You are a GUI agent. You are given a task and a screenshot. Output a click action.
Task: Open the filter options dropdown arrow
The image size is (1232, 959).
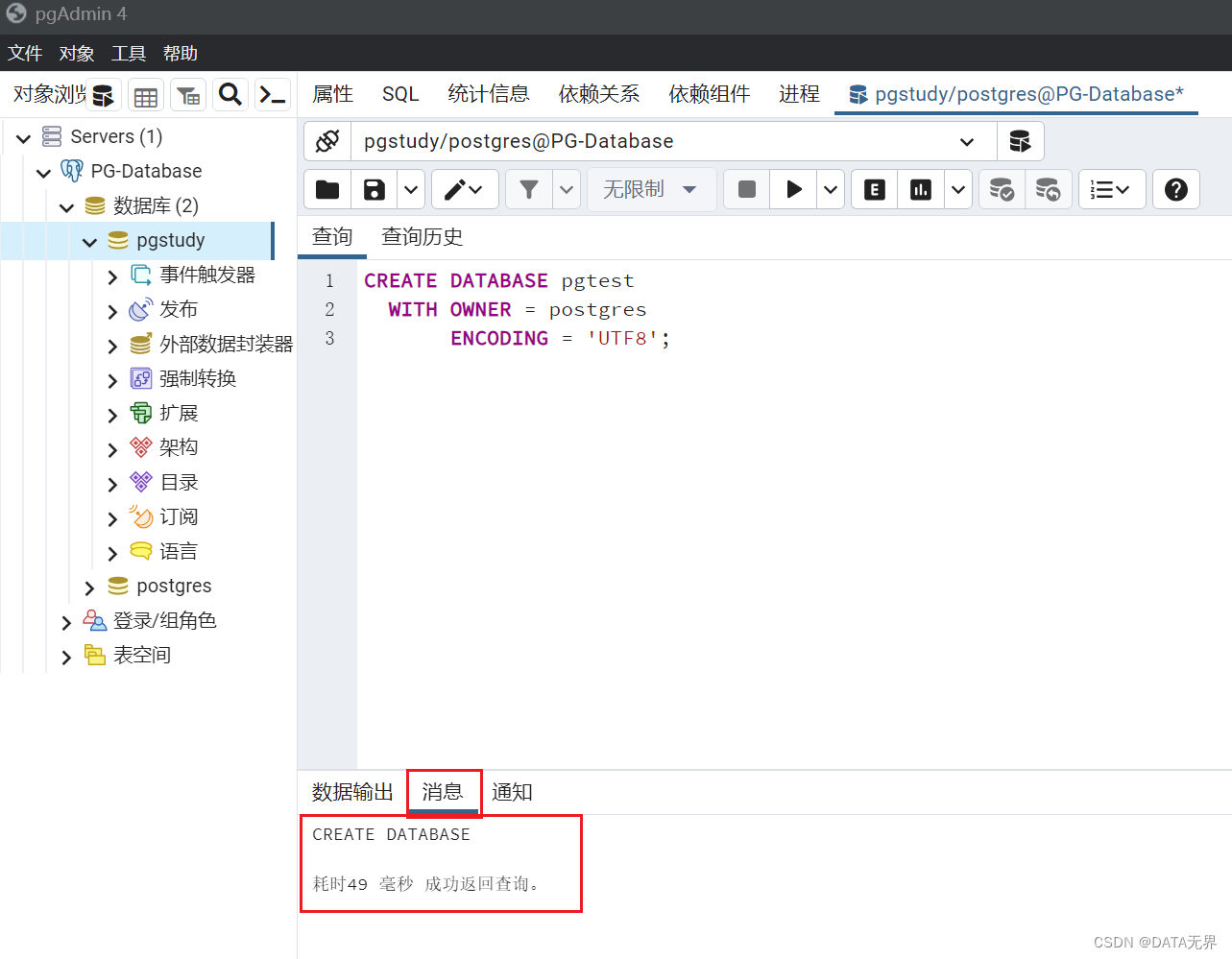pos(567,189)
